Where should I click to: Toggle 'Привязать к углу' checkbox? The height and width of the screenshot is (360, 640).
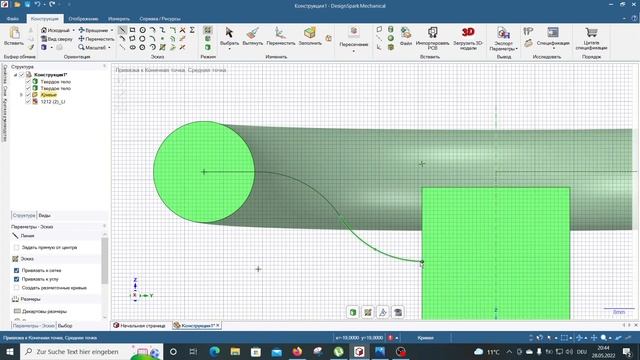pos(16,279)
